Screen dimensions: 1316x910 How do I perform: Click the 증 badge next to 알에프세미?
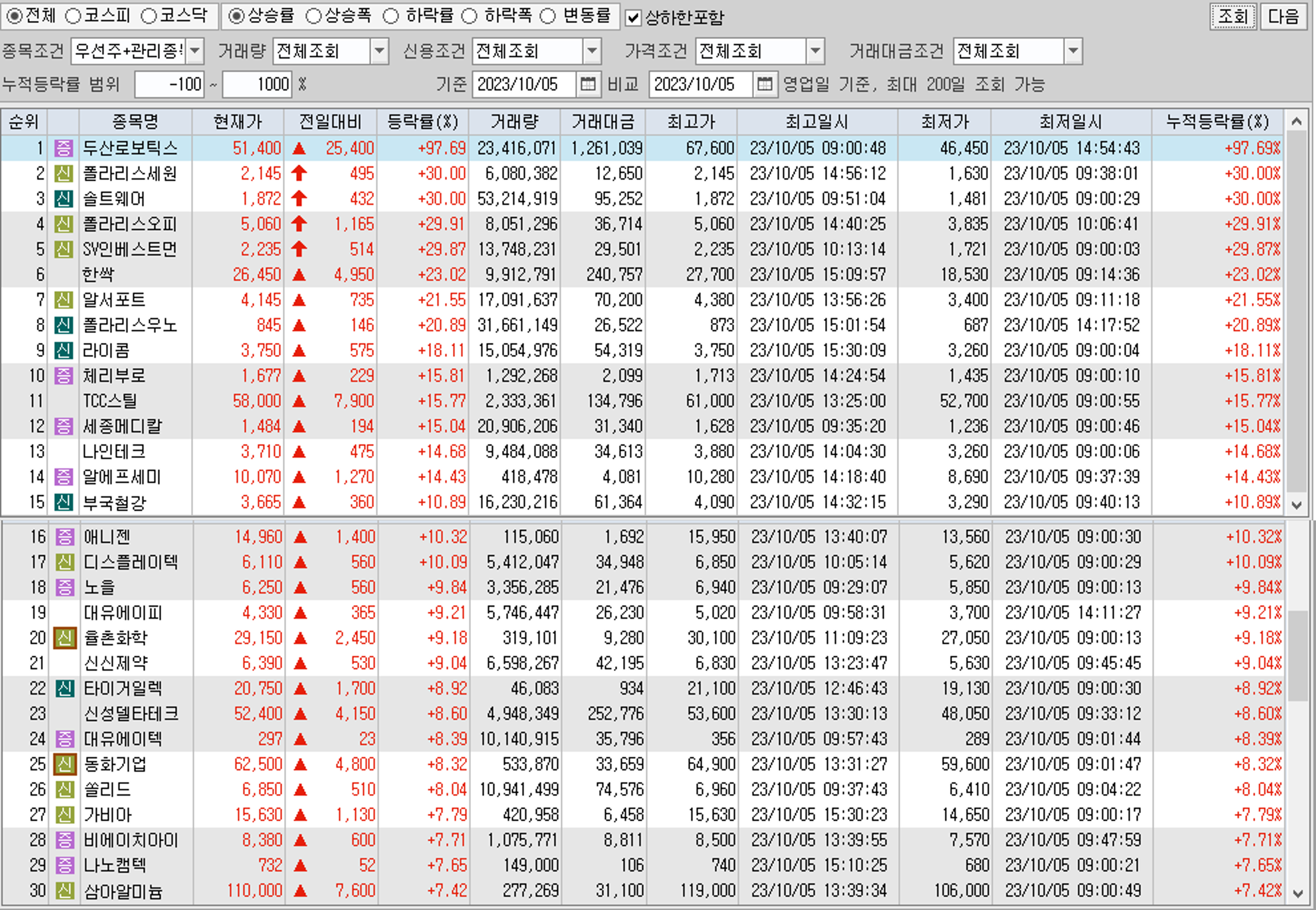coord(63,477)
